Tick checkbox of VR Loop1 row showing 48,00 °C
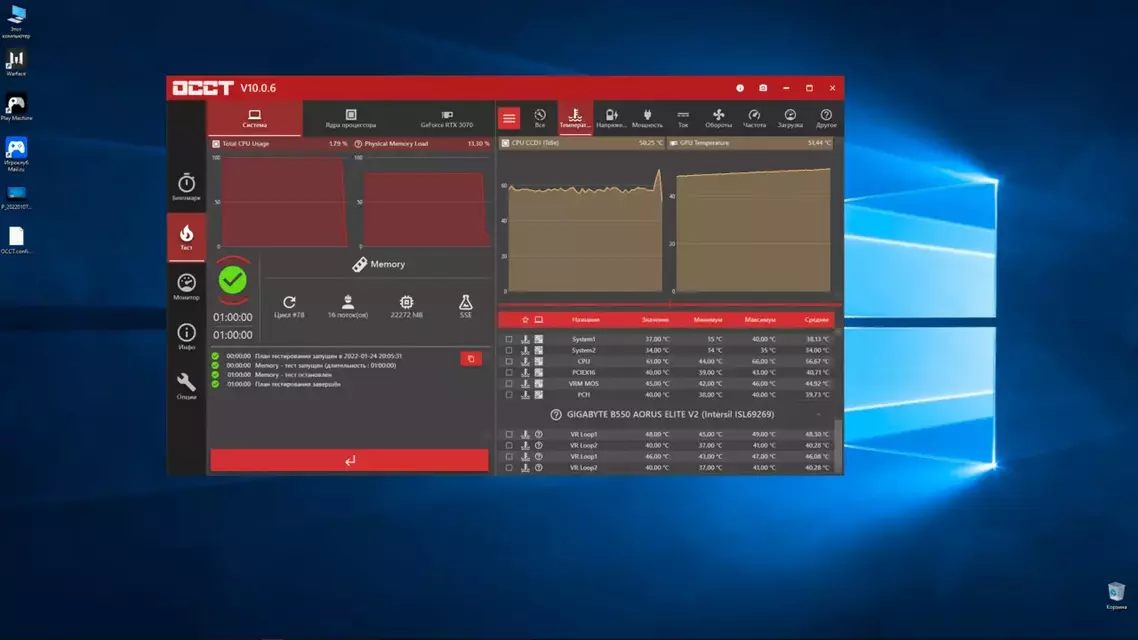1138x640 pixels. (509, 435)
